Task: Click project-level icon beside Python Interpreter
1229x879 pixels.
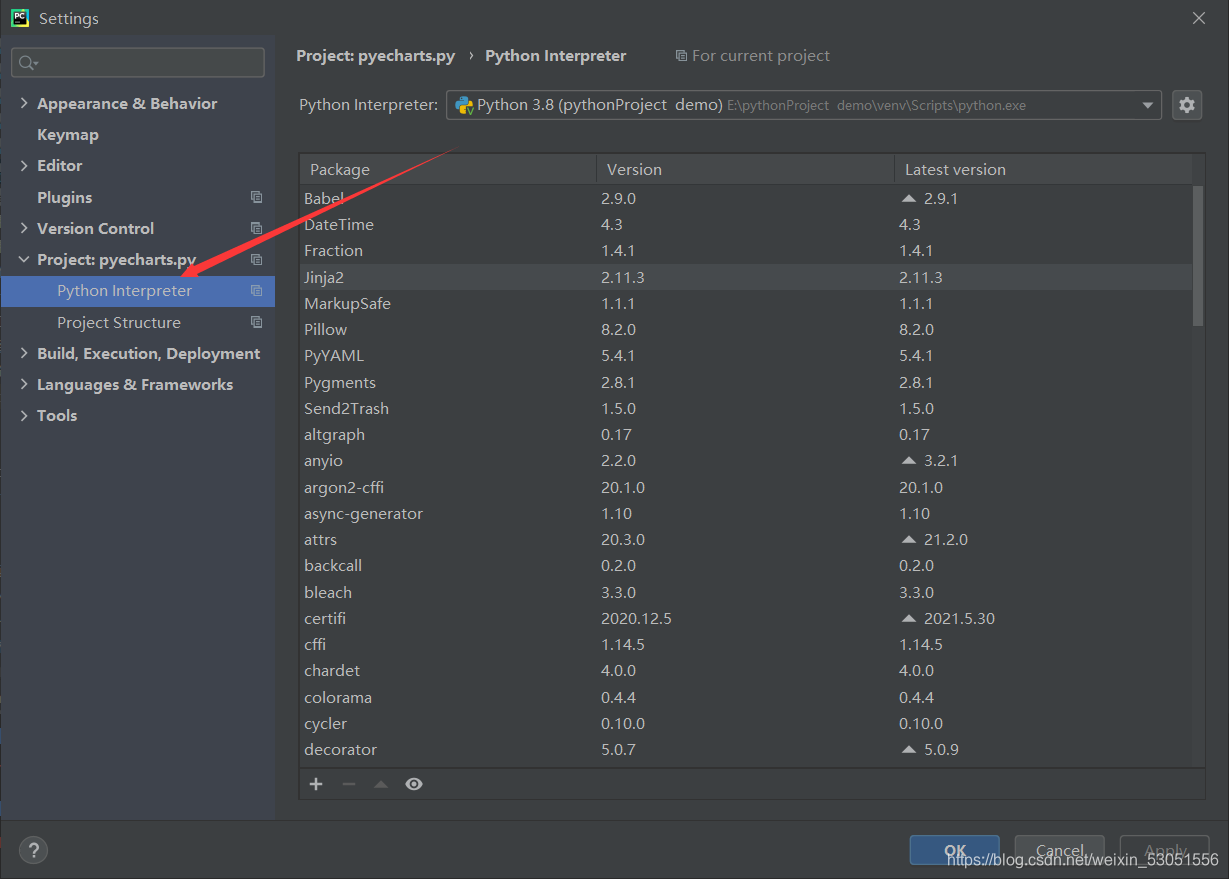Action: pos(256,291)
